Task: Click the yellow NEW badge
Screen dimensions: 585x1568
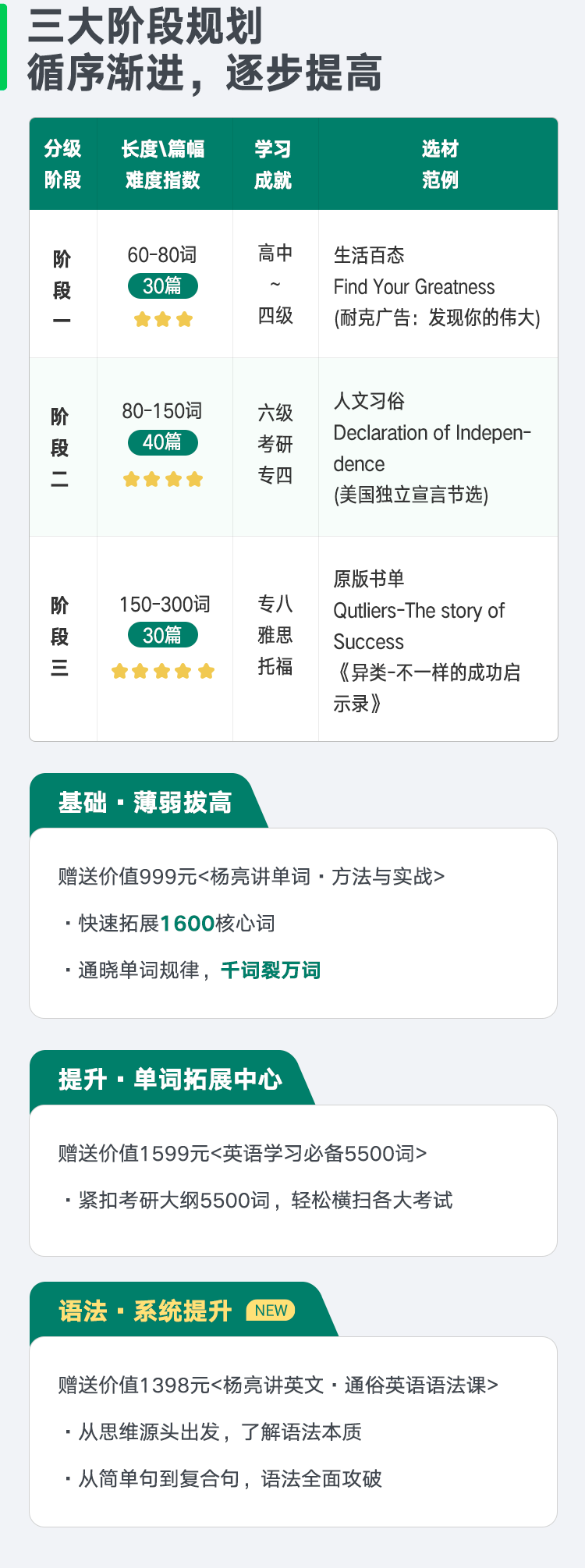Action: tap(271, 1311)
